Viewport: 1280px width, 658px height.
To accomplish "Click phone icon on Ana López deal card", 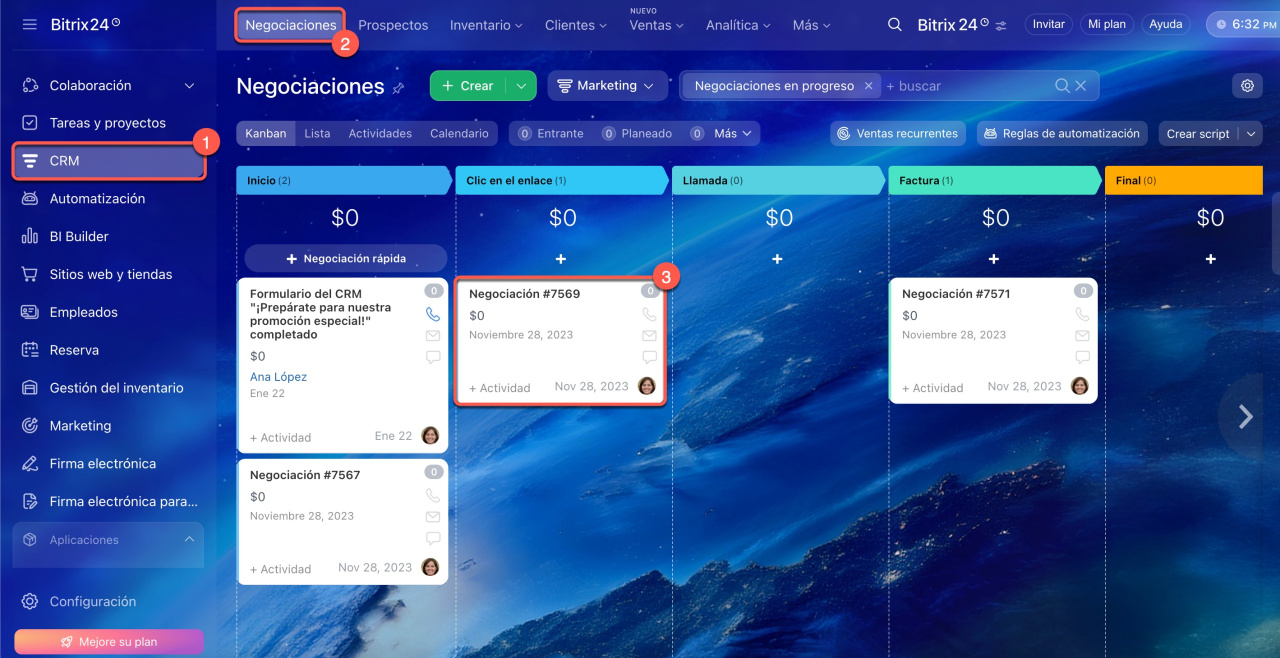I will click(433, 314).
